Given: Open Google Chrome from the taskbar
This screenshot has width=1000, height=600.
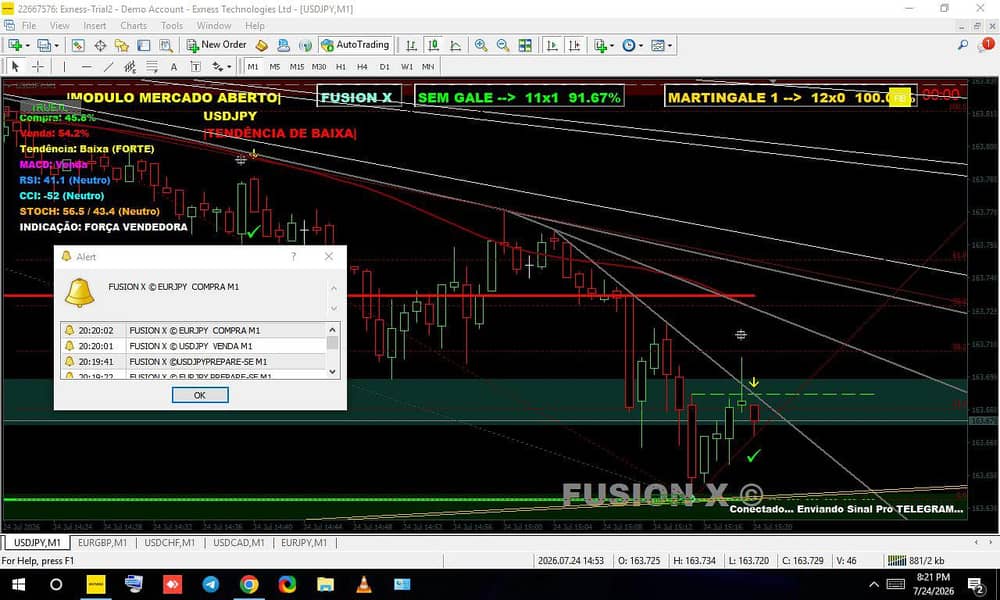Looking at the screenshot, I should click(249, 584).
